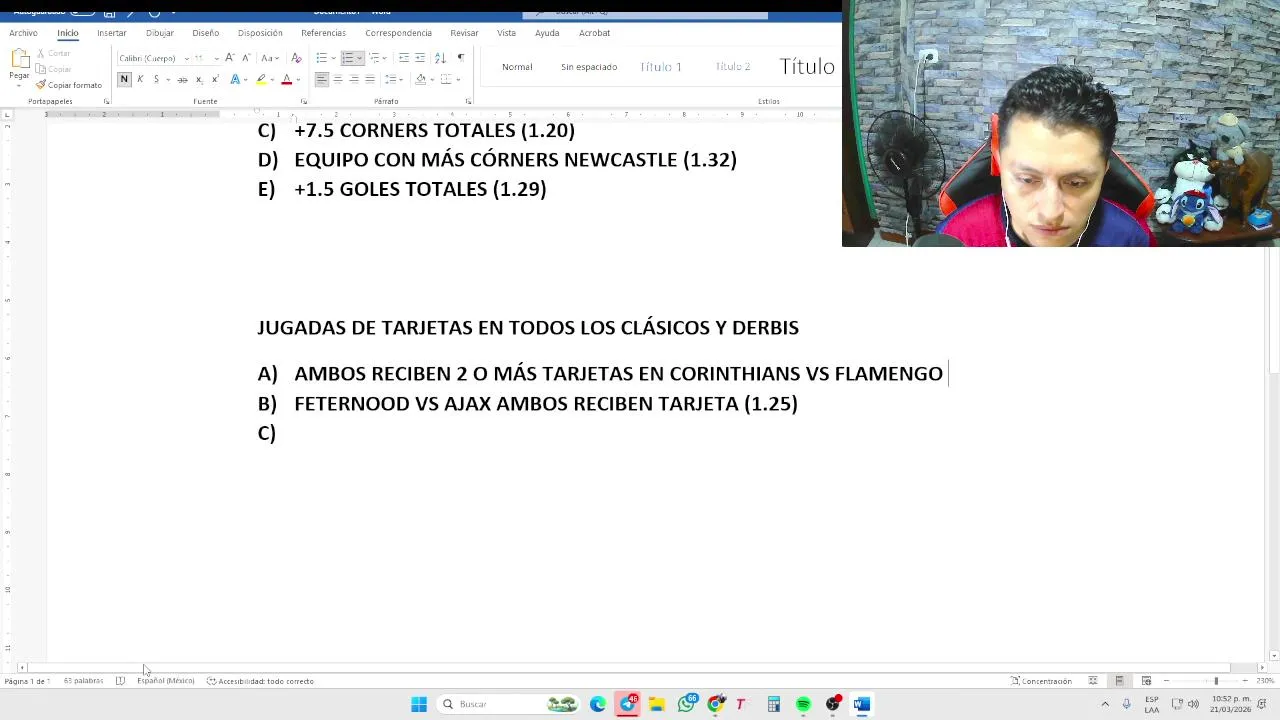Decrease font size with the smaller A
Image resolution: width=1280 pixels, height=720 pixels.
[x=245, y=58]
